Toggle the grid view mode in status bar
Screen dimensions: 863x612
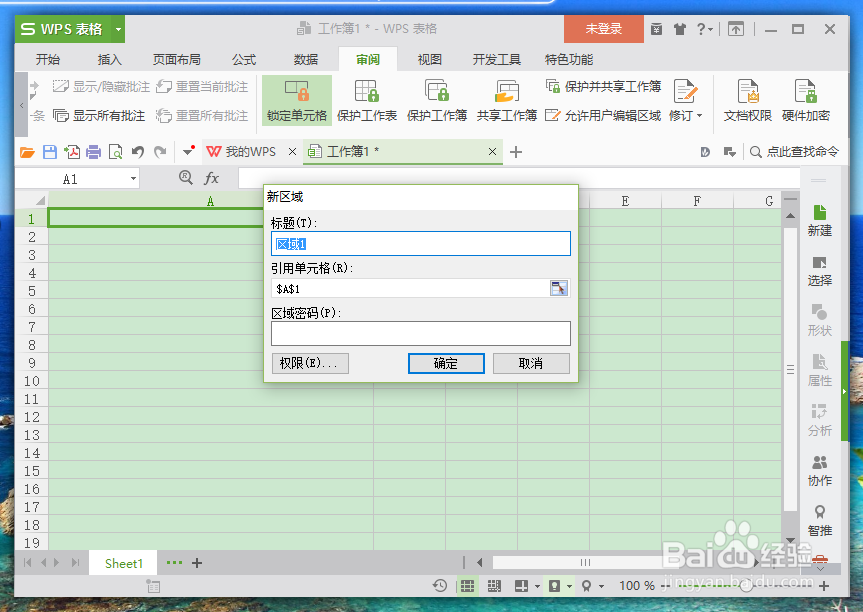(x=467, y=585)
